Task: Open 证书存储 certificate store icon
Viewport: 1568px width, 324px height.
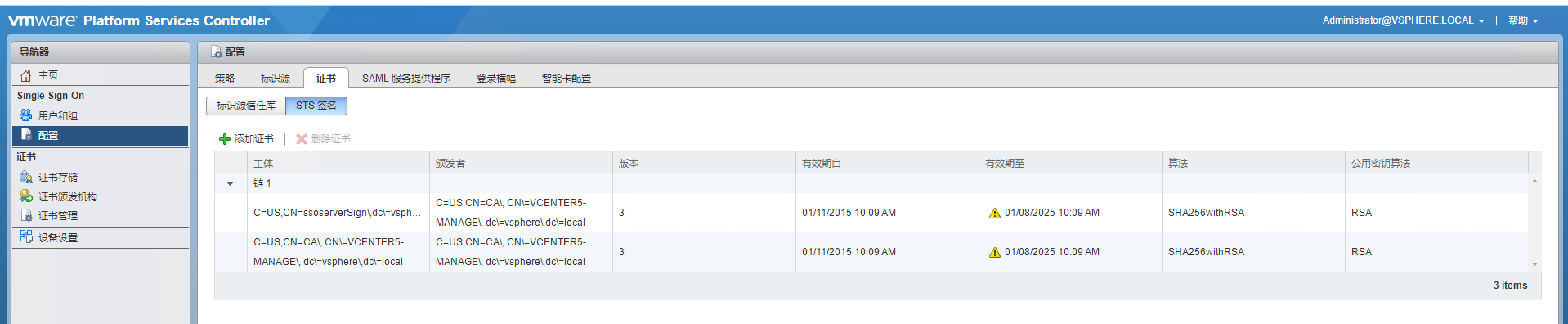Action: coord(26,177)
